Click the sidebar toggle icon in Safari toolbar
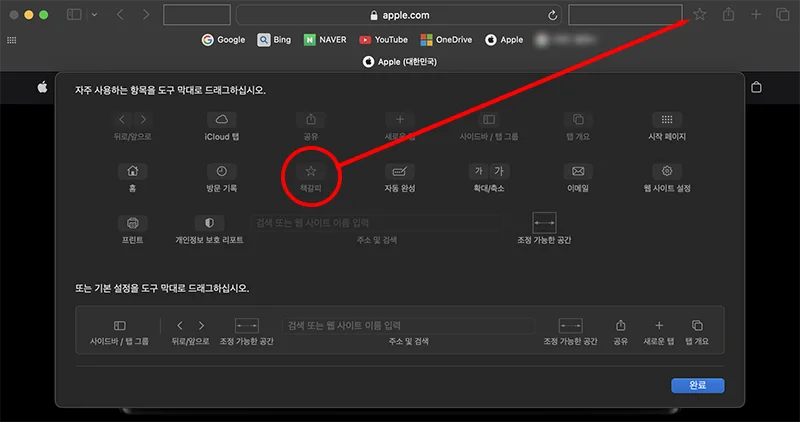This screenshot has height=422, width=800. tap(74, 15)
